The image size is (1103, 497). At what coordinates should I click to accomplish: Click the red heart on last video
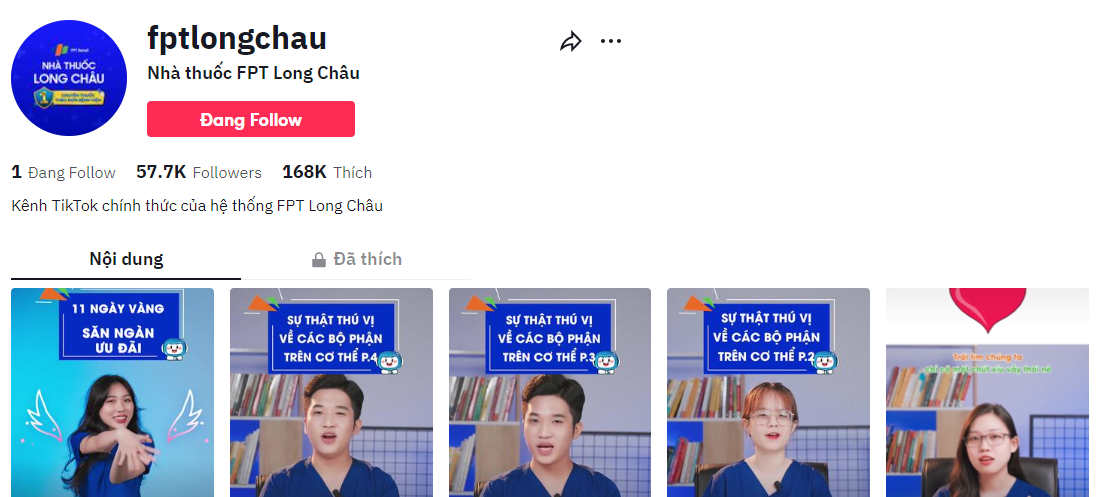point(988,308)
